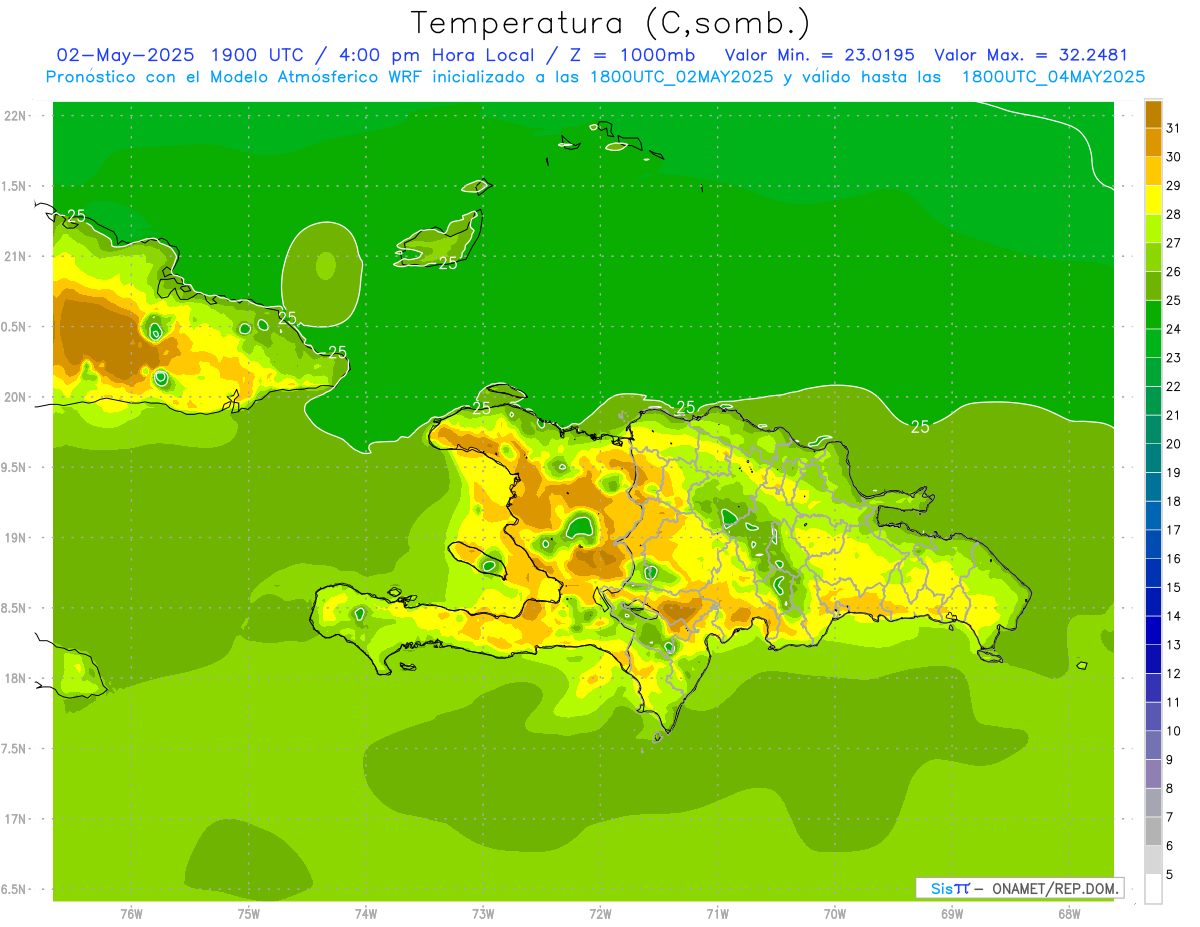This screenshot has height=927, width=1200.
Task: Click the dark orange legend swatch above 31
Action: tap(1153, 113)
